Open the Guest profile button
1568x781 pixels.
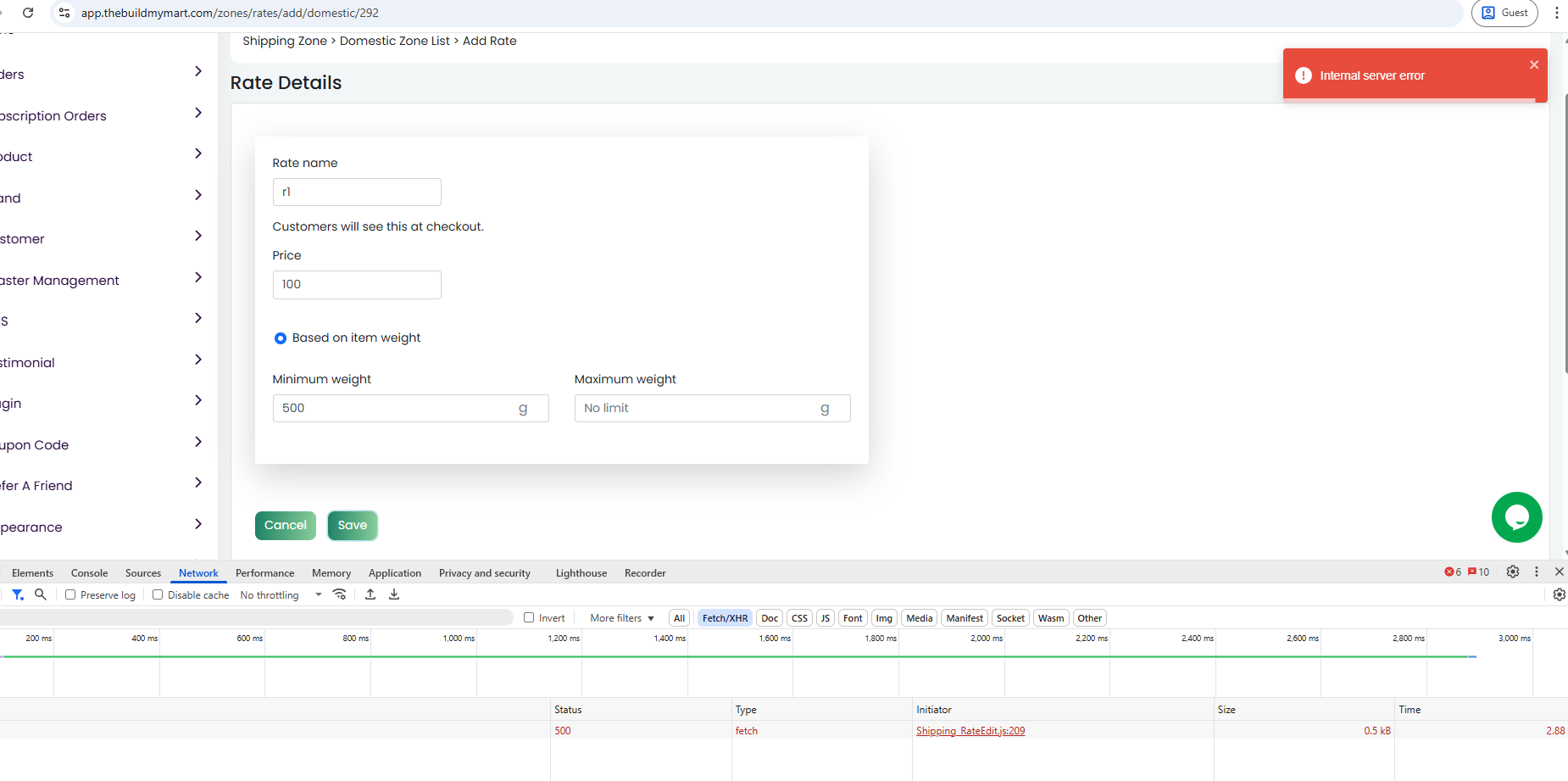[1504, 13]
